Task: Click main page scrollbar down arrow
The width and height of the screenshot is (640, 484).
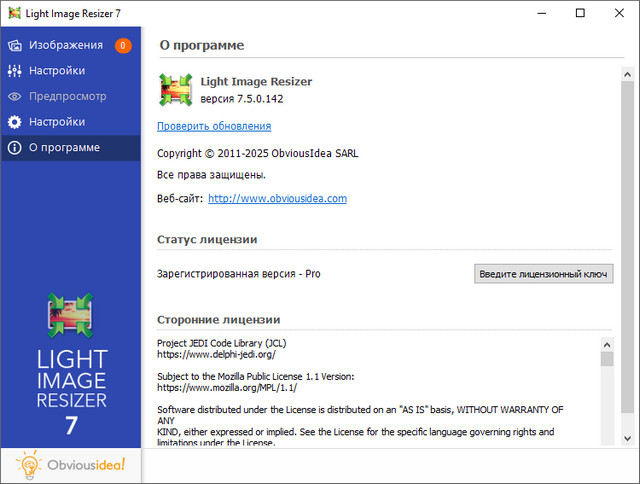Action: (x=627, y=439)
